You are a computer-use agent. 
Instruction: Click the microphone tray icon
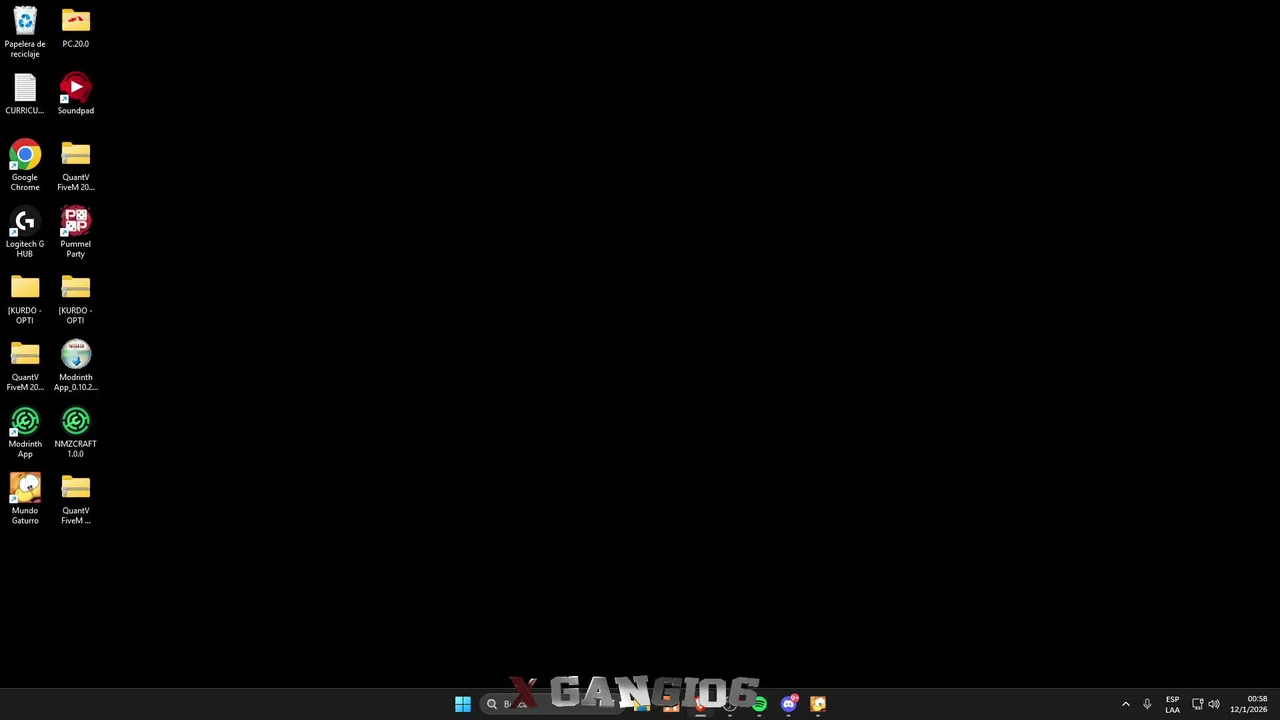point(1147,704)
